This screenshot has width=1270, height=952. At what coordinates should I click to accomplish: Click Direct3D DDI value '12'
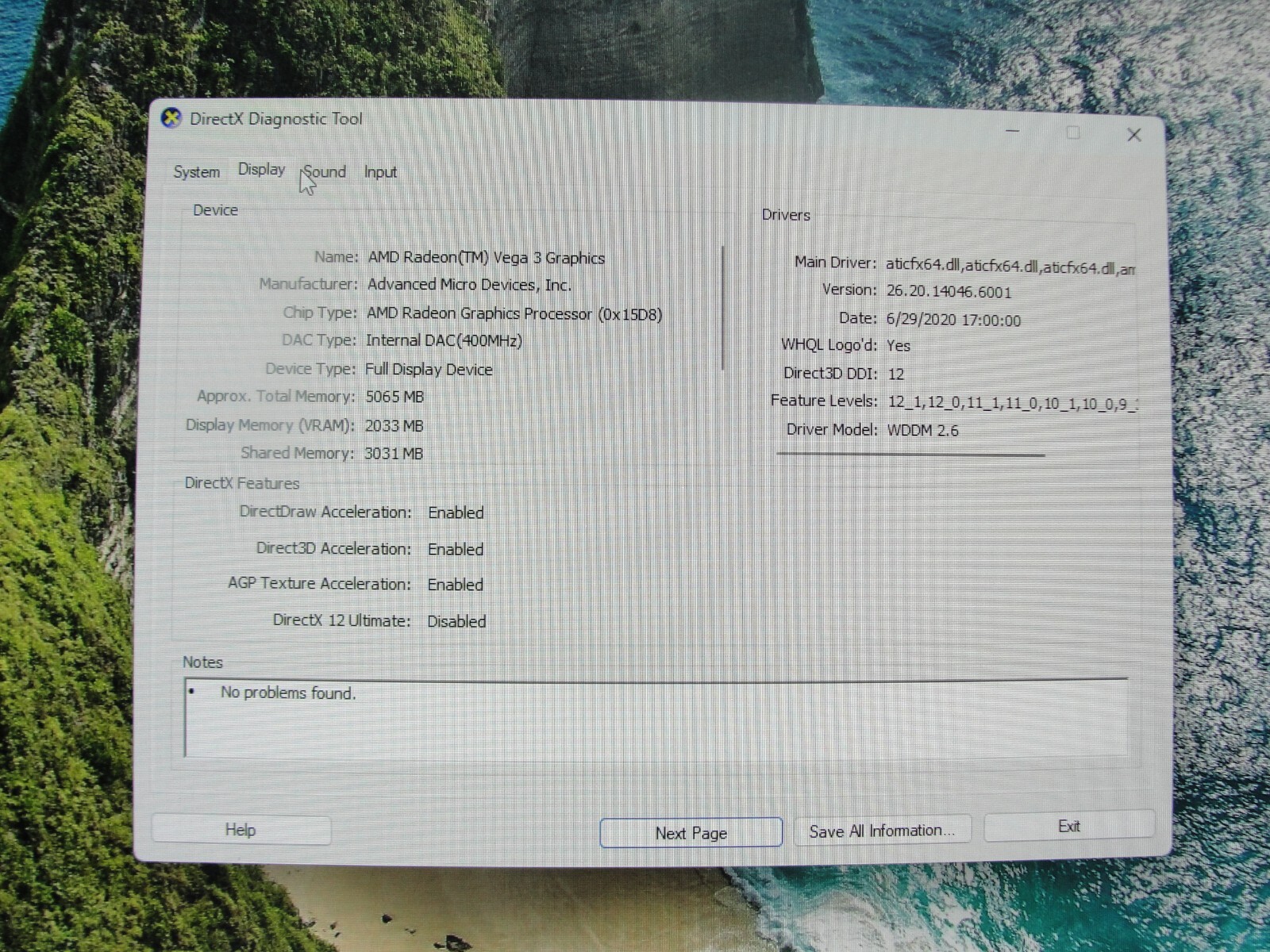point(896,374)
